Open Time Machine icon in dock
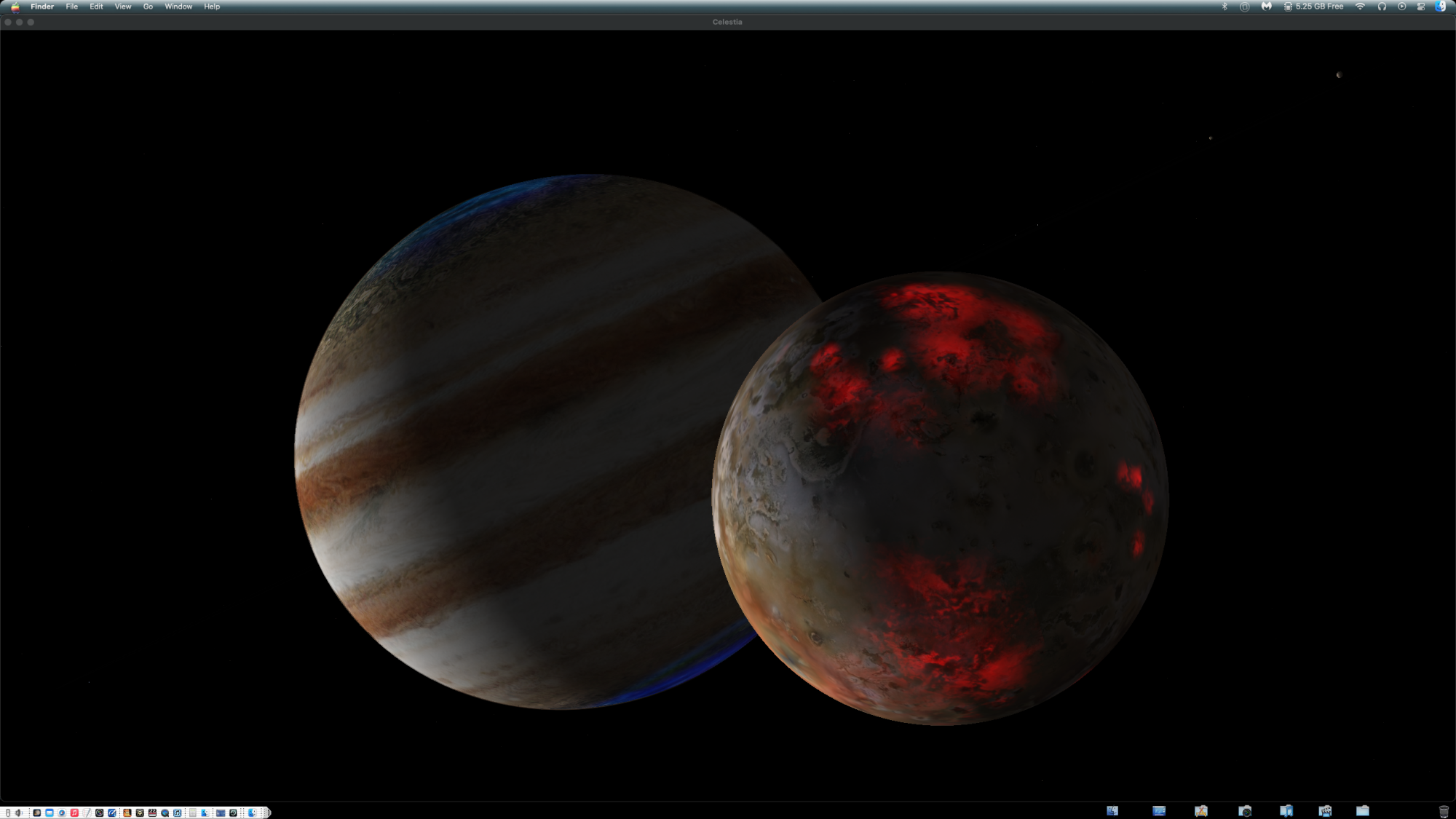This screenshot has width=1456, height=819. click(x=233, y=812)
